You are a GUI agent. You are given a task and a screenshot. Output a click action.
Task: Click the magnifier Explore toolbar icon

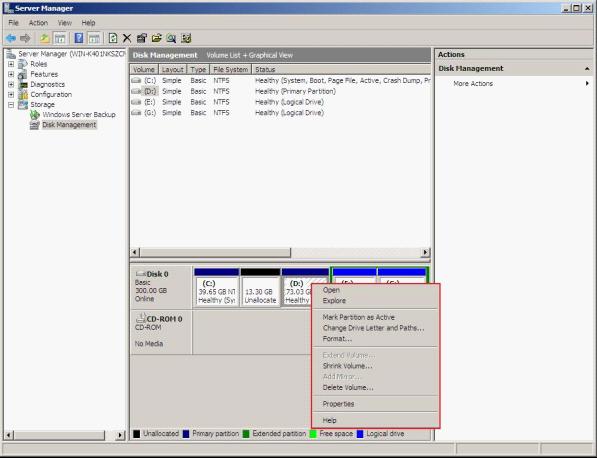pyautogui.click(x=171, y=38)
